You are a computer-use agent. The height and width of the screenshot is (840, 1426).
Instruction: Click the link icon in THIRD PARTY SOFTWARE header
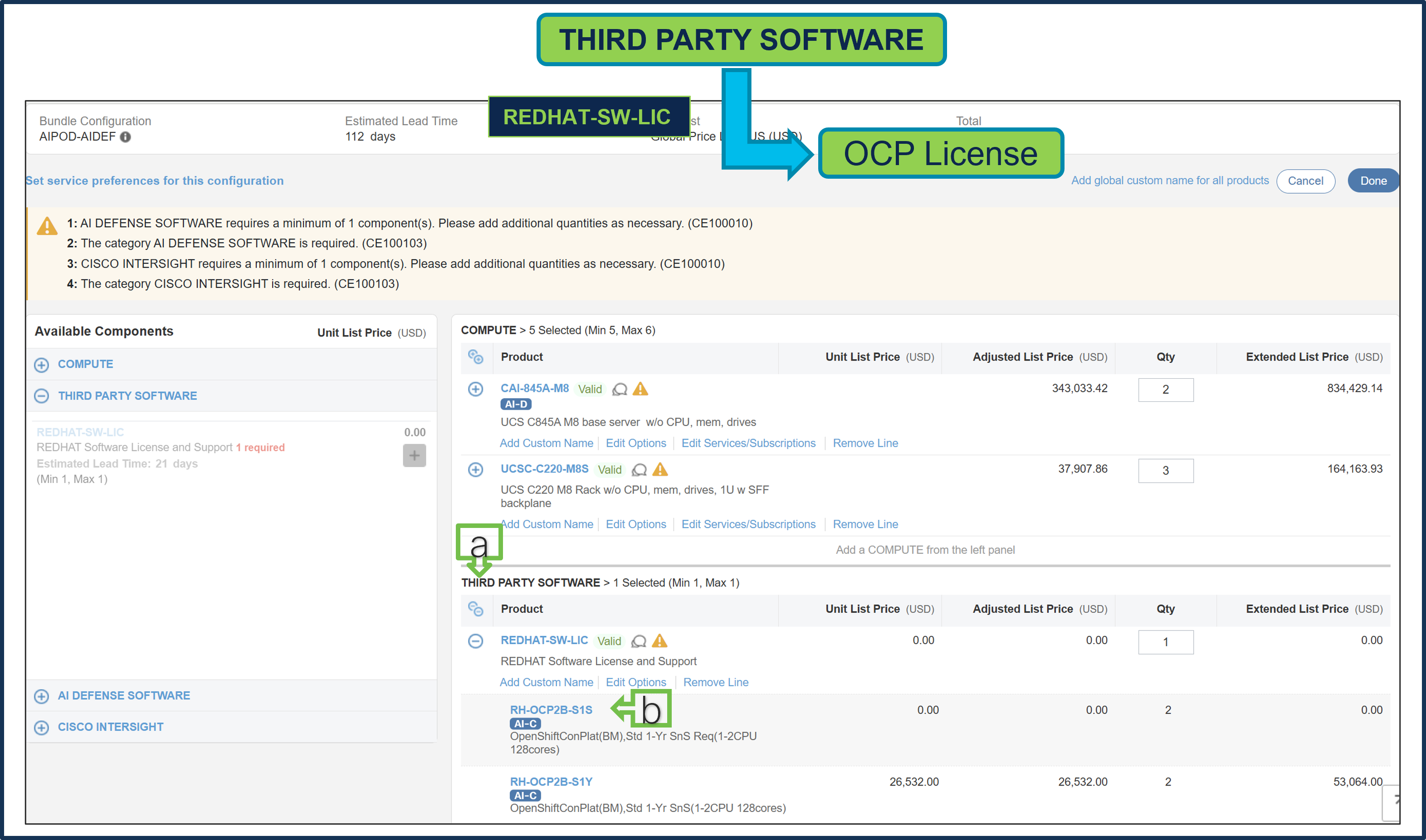tap(475, 610)
